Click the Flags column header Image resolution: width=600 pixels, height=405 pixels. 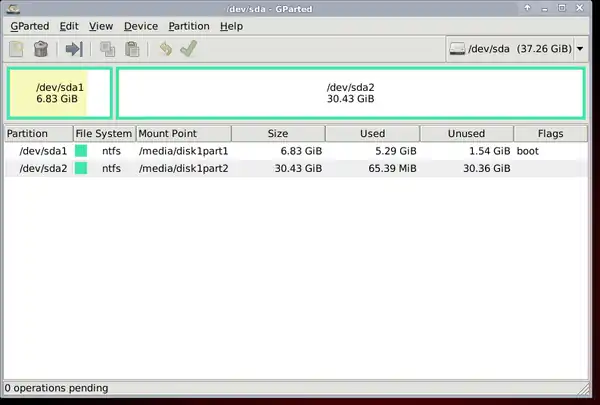(x=549, y=133)
